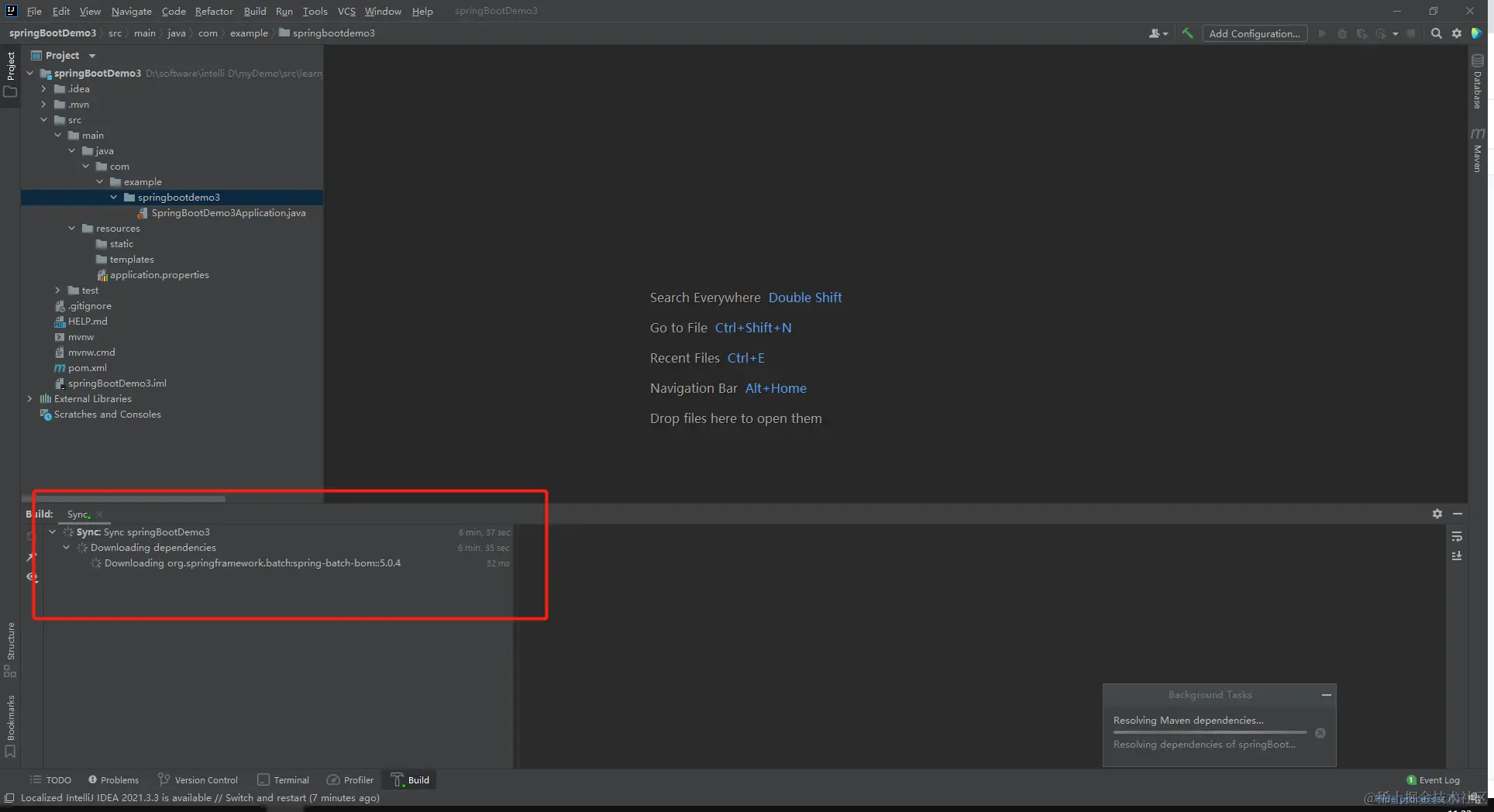Expand the .idea folder
The height and width of the screenshot is (812, 1494).
(43, 89)
